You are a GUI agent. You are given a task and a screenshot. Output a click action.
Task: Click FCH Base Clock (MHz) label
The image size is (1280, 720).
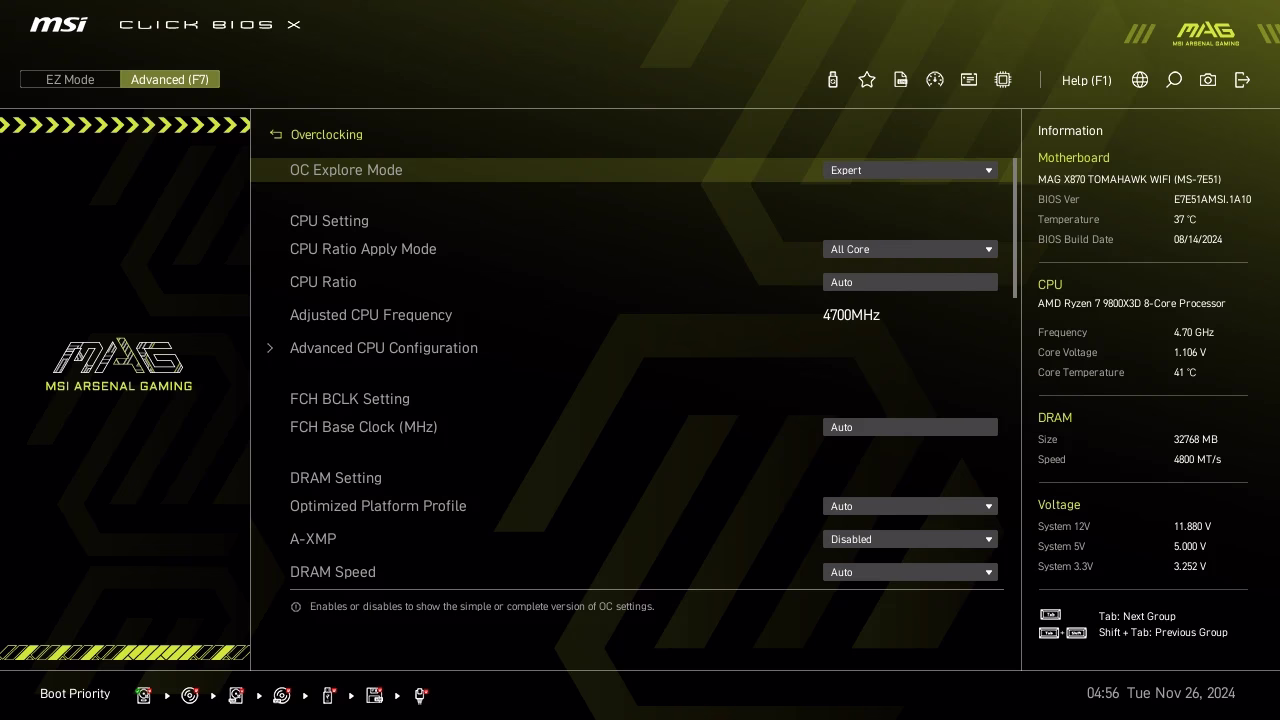(364, 427)
